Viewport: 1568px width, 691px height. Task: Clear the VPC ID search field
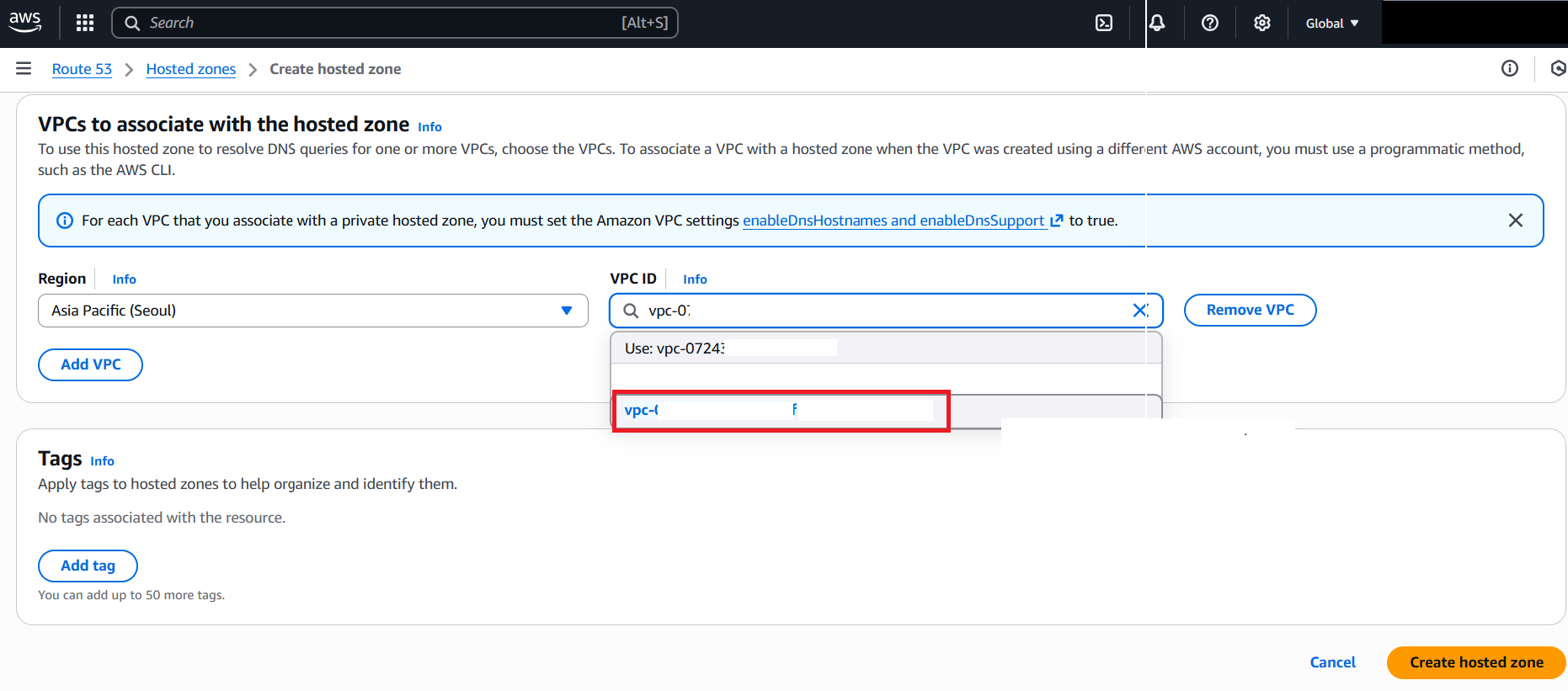click(1140, 311)
